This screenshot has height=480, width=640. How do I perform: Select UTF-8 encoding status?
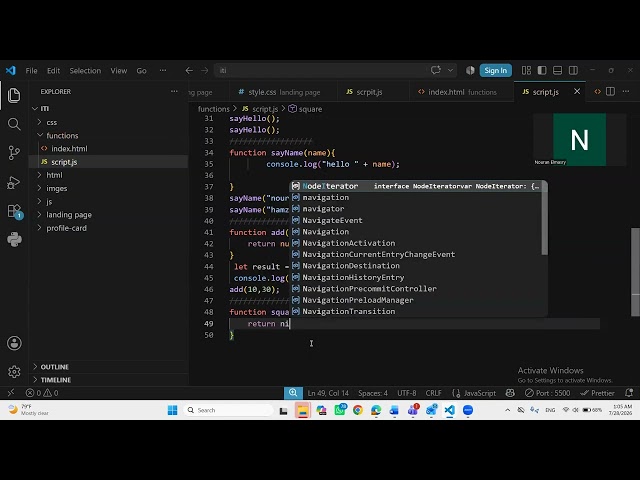(407, 393)
